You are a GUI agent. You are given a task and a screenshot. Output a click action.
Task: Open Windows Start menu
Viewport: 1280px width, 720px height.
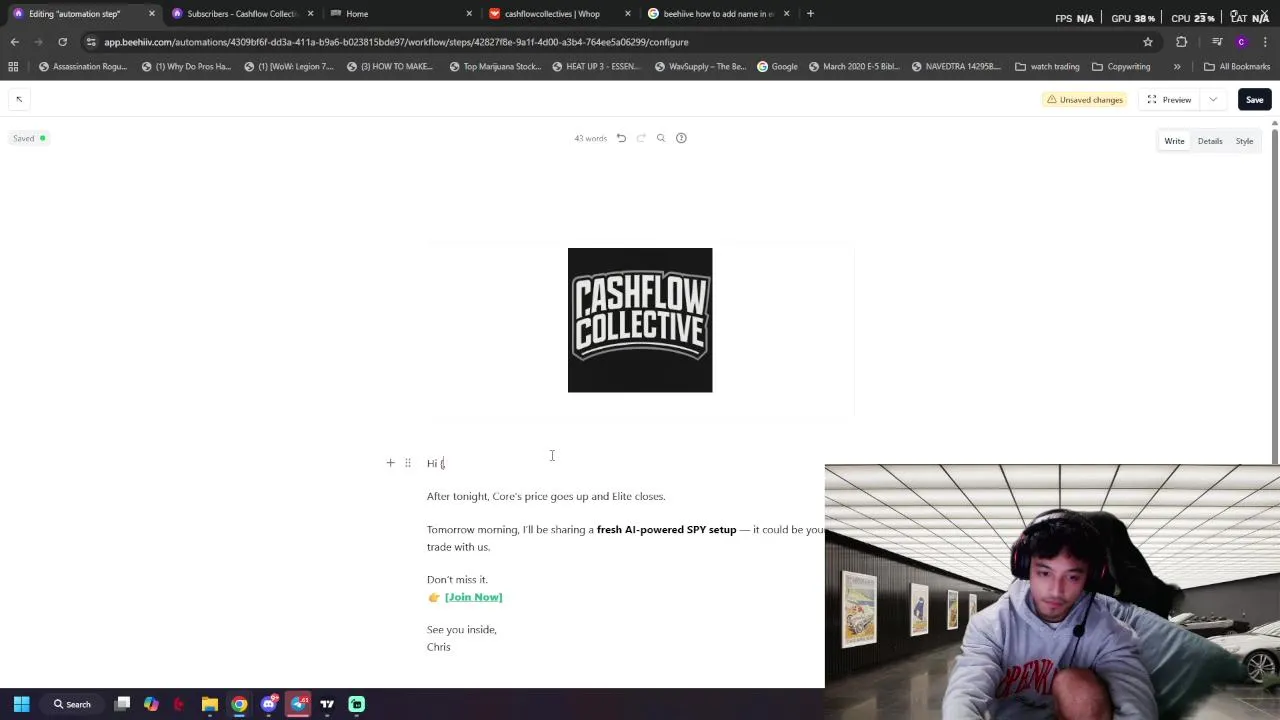(x=21, y=704)
